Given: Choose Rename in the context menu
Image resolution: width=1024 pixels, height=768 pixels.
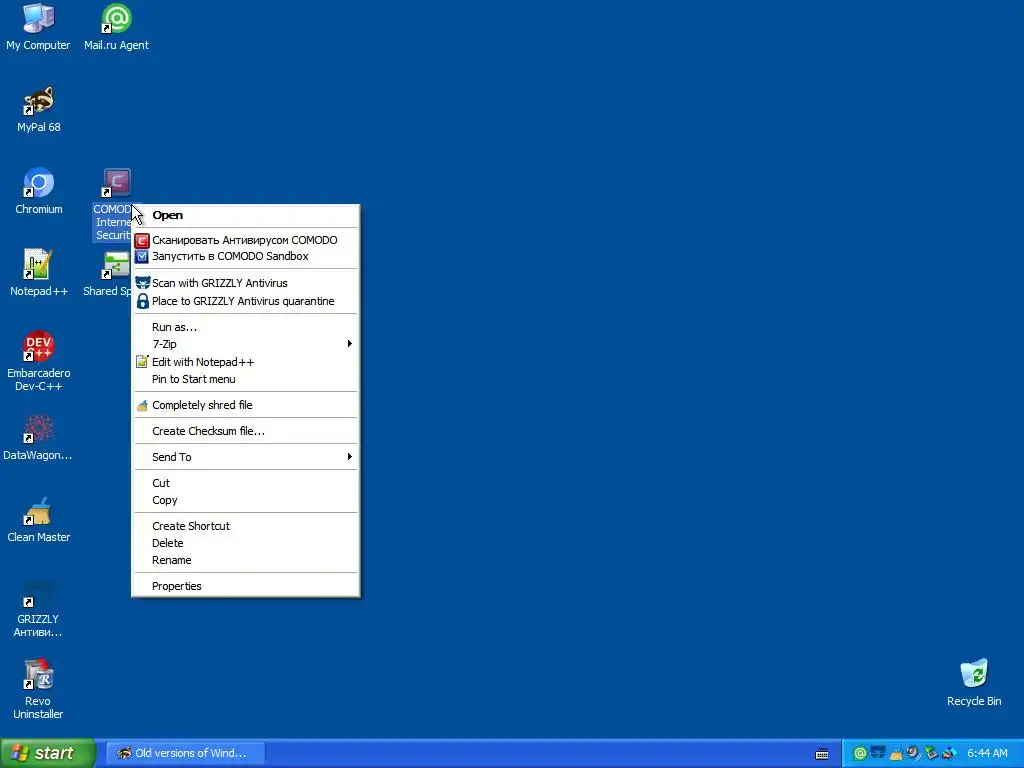Looking at the screenshot, I should 246,560.
